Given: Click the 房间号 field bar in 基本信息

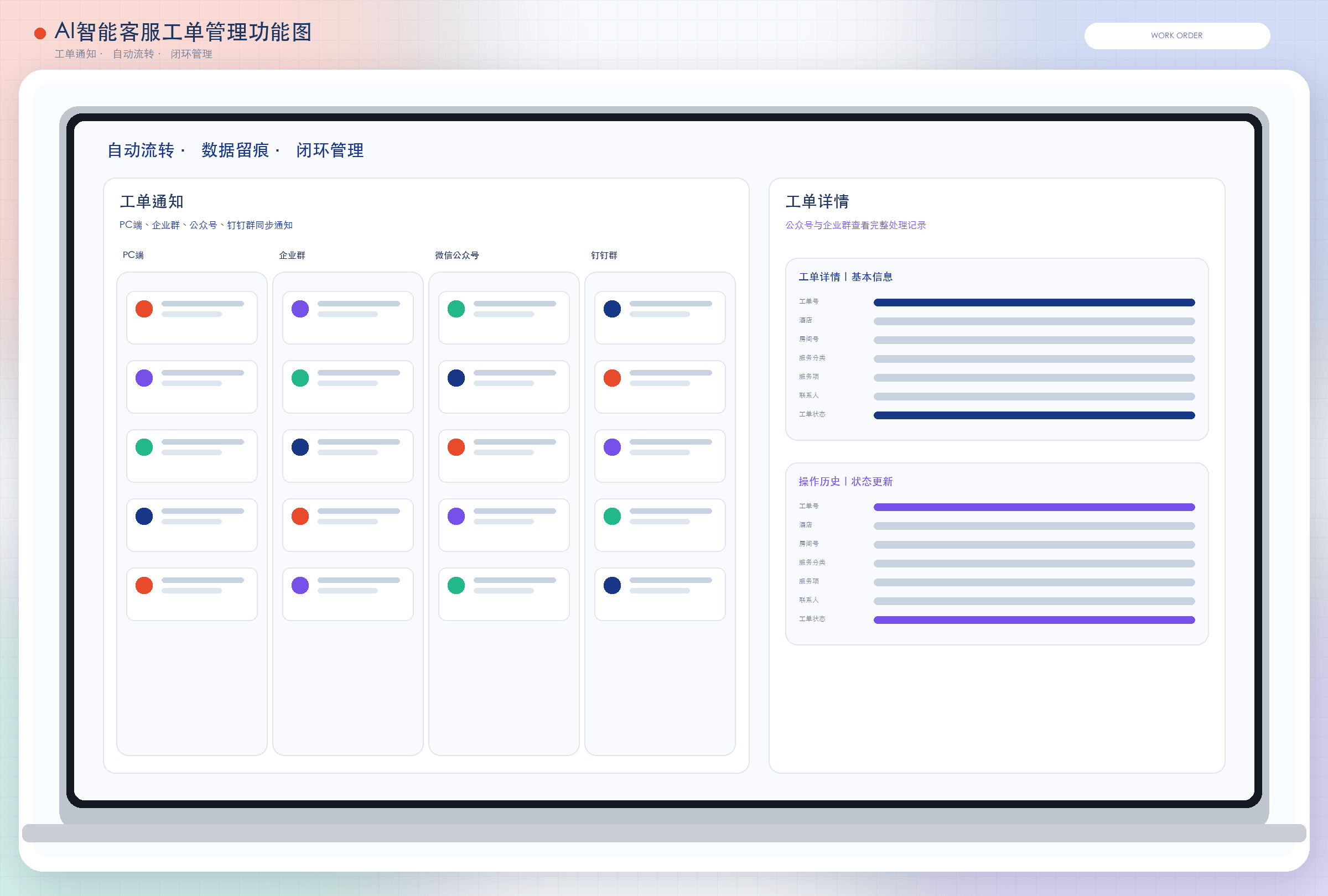Looking at the screenshot, I should [x=1034, y=340].
